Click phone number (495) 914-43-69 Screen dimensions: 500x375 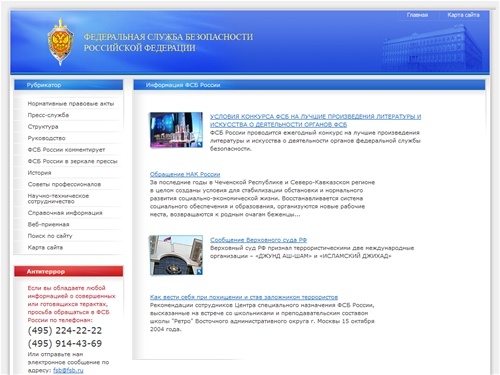(65, 344)
